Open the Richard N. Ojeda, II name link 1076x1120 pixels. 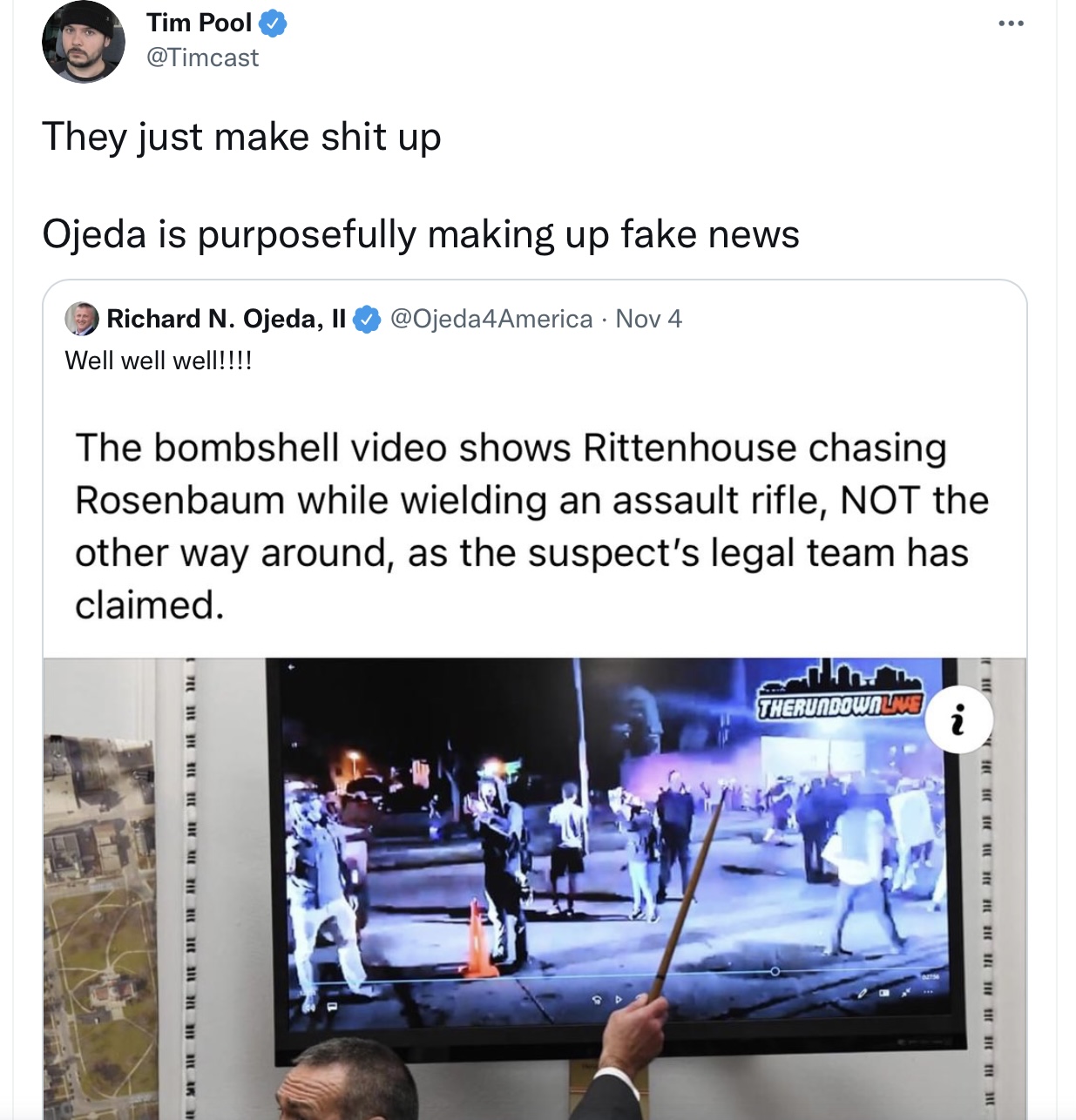[227, 319]
